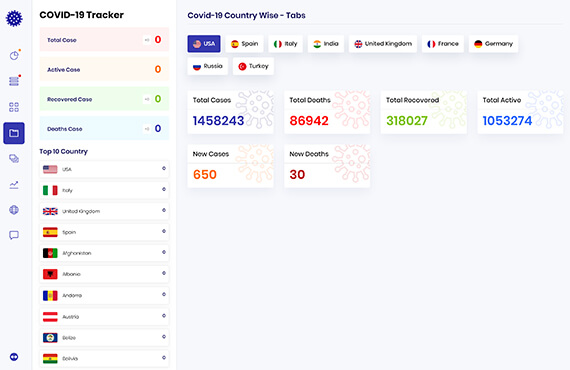Switch to the Italy tab
Screen dimensions: 570x370
[x=285, y=44]
